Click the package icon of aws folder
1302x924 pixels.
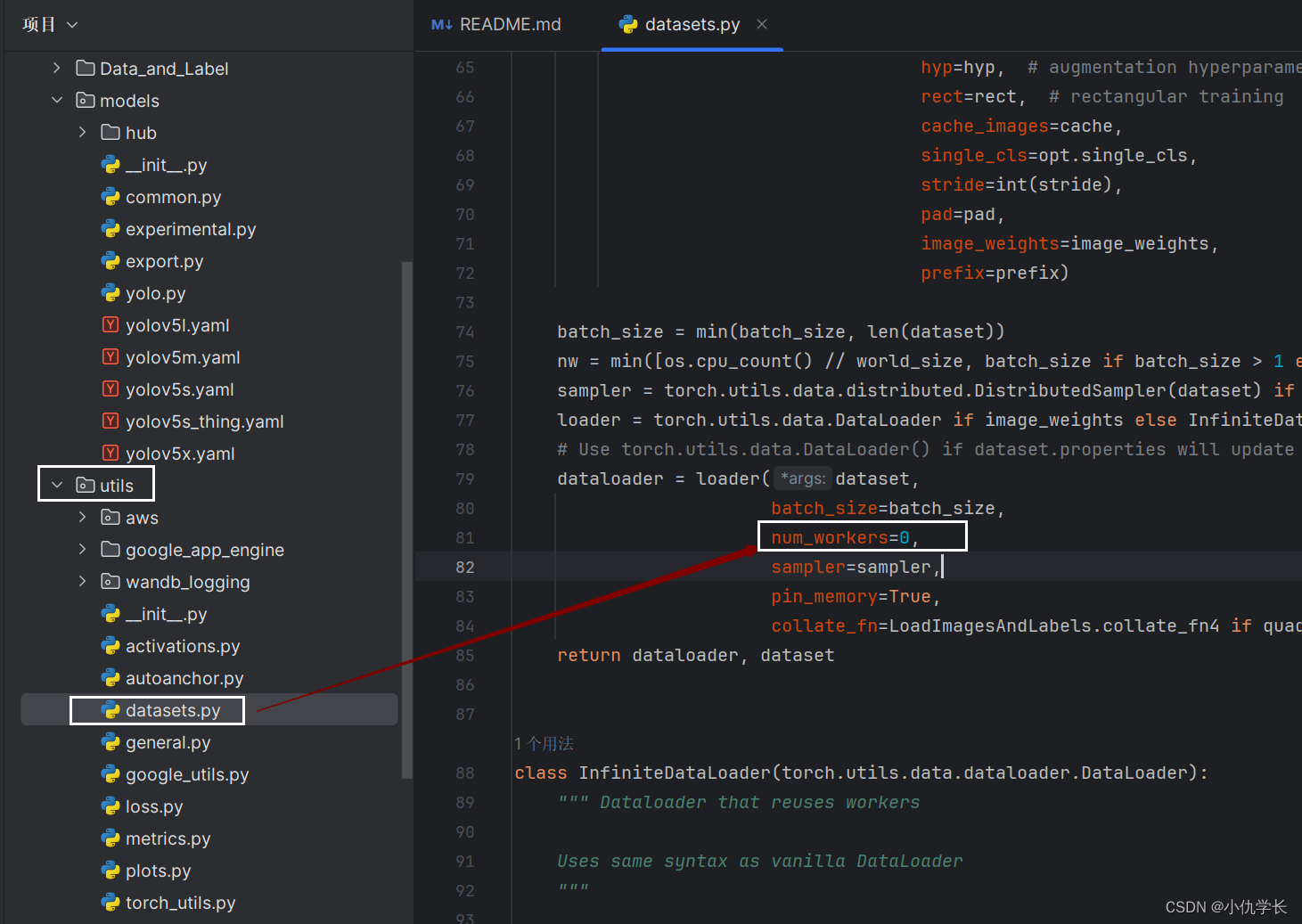[111, 518]
